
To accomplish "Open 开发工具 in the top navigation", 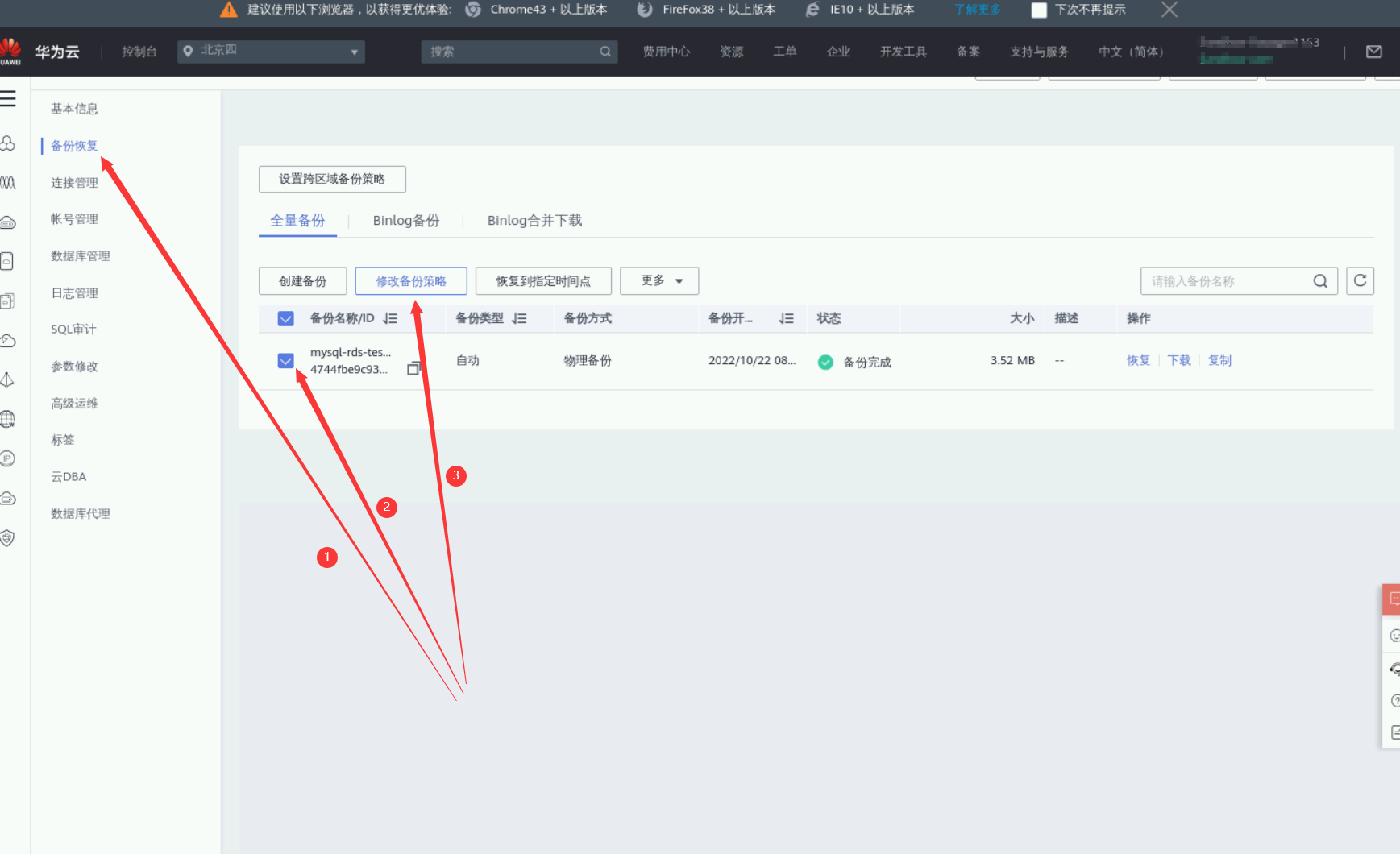I will (904, 52).
